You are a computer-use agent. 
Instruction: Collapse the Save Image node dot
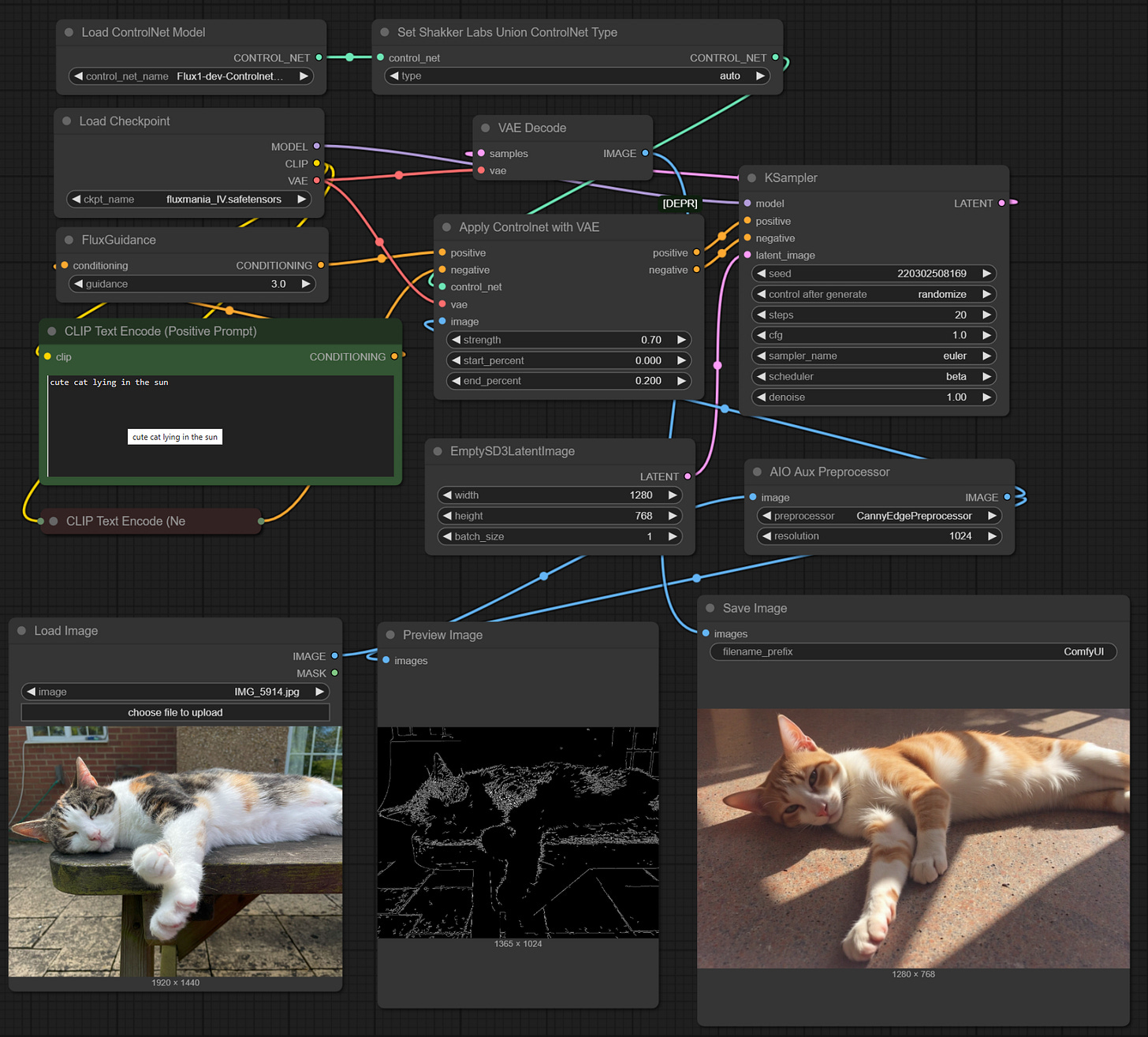tap(710, 608)
